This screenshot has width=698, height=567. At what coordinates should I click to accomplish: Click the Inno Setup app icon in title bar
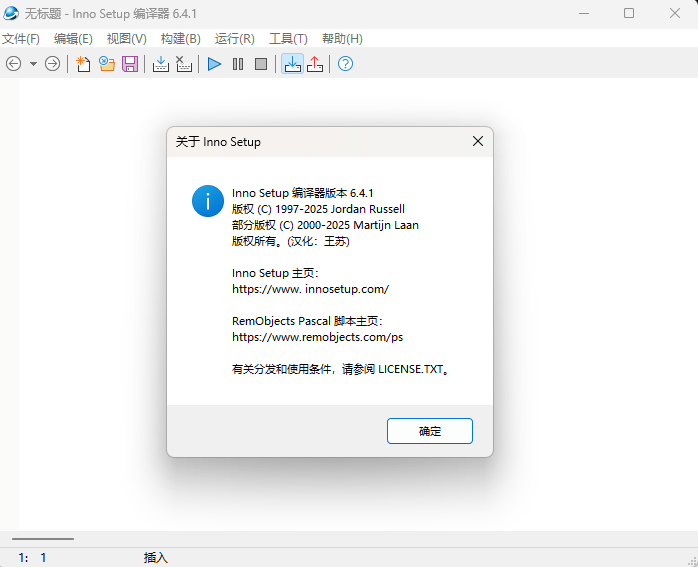click(x=11, y=13)
